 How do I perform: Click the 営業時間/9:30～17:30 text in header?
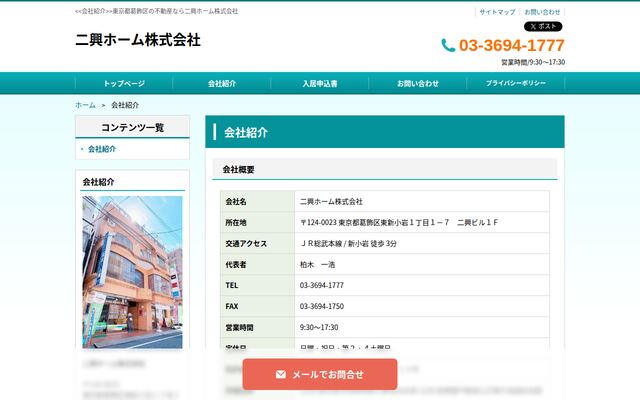[533, 62]
